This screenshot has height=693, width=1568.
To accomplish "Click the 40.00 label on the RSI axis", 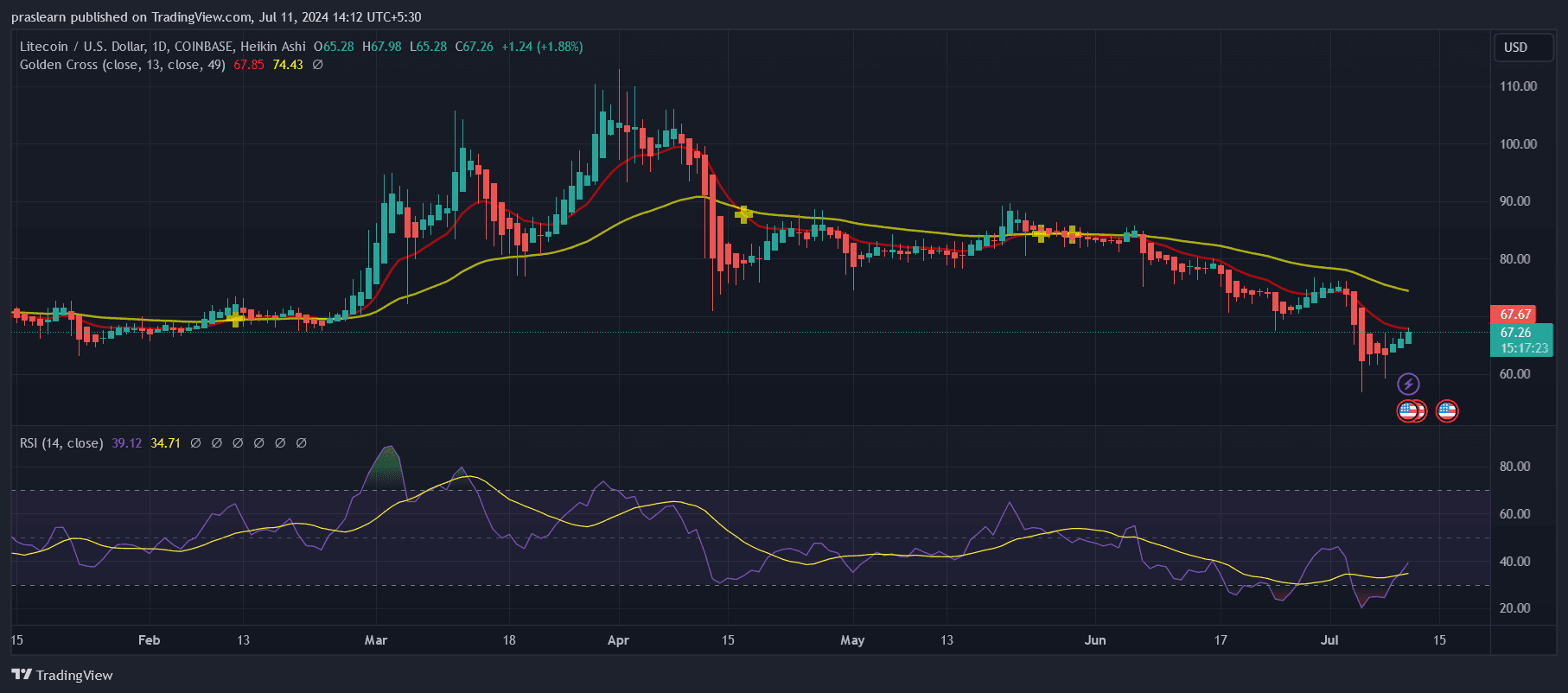I will (1515, 562).
